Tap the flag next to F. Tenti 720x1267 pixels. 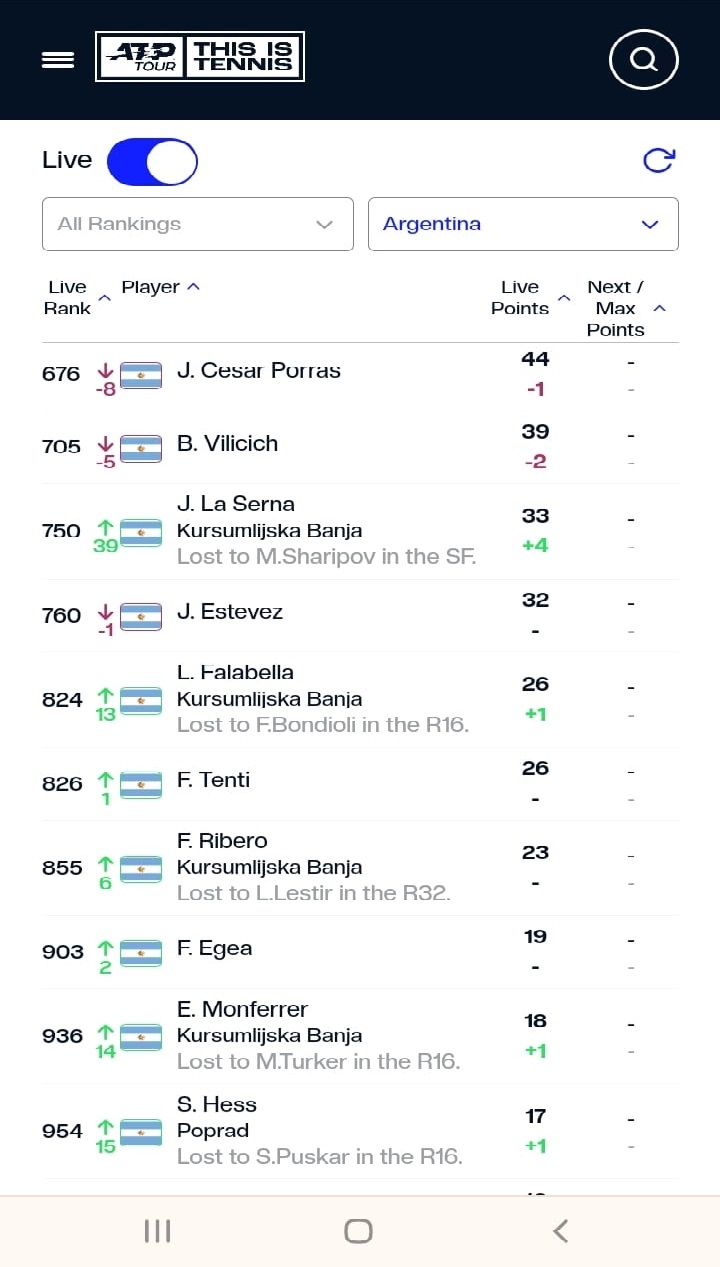141,785
